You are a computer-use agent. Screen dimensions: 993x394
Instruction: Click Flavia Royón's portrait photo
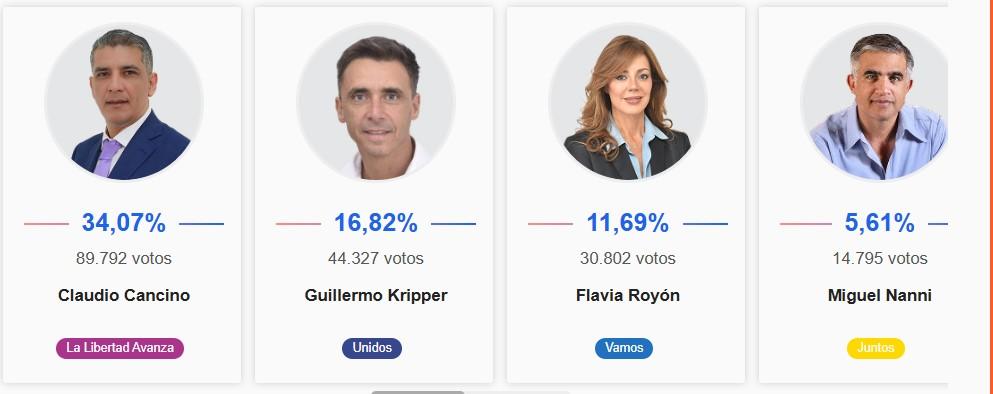(628, 102)
